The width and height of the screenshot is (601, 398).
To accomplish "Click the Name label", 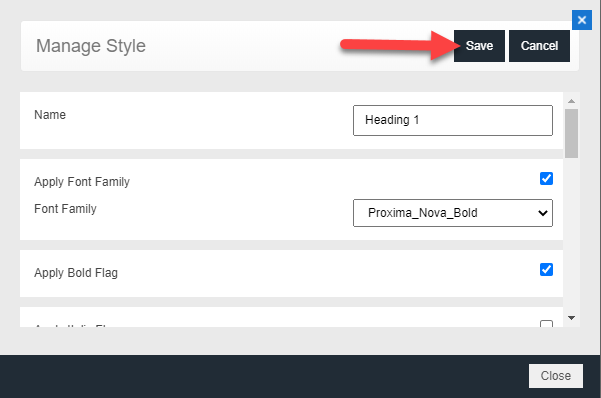I will (x=50, y=115).
